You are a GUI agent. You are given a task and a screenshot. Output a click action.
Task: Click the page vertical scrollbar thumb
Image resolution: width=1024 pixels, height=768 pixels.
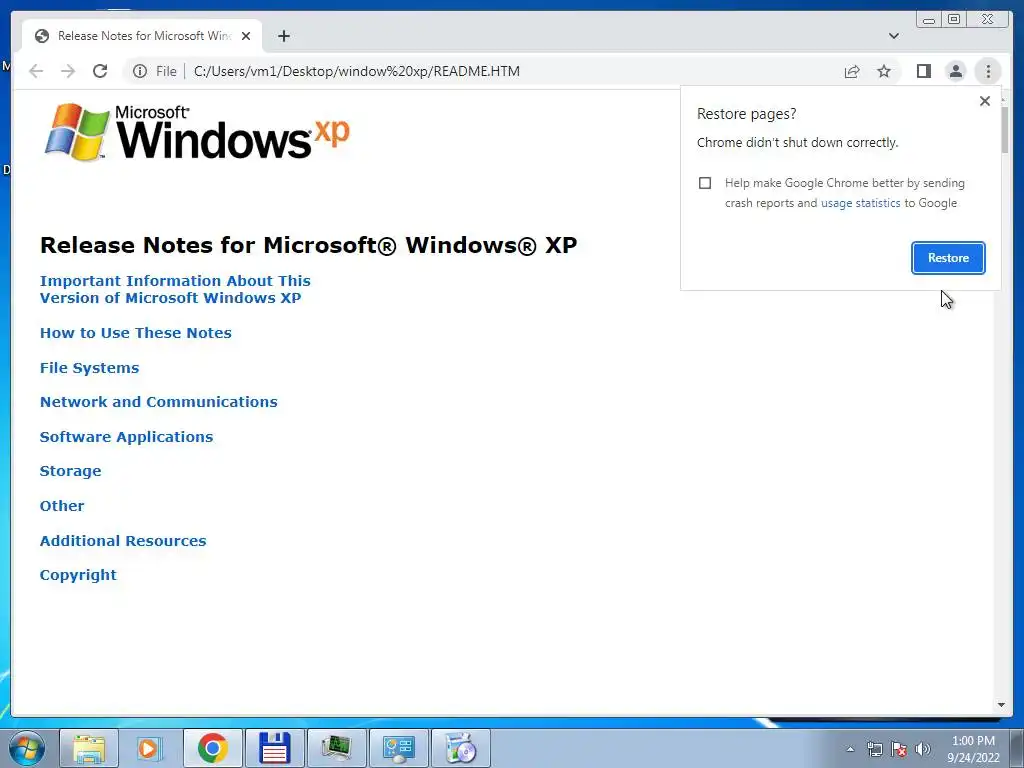1004,129
